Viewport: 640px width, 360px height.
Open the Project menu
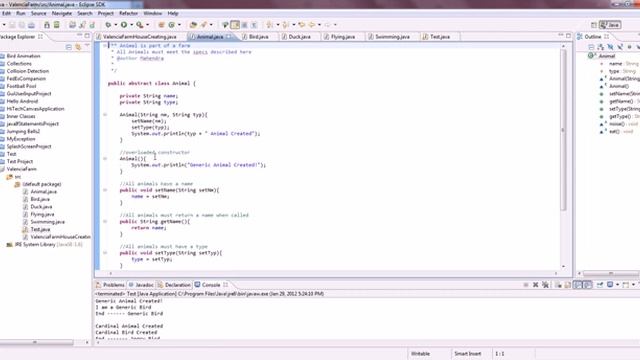[x=105, y=13]
